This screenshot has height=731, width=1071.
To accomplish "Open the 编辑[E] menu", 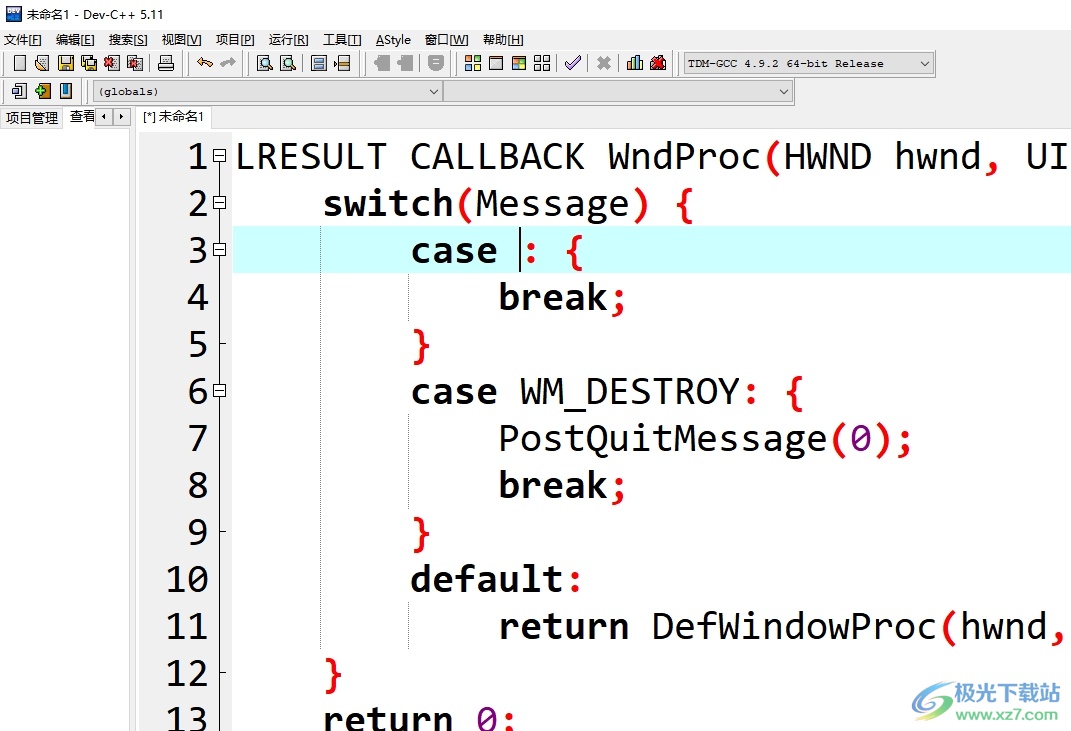I will click(x=75, y=40).
